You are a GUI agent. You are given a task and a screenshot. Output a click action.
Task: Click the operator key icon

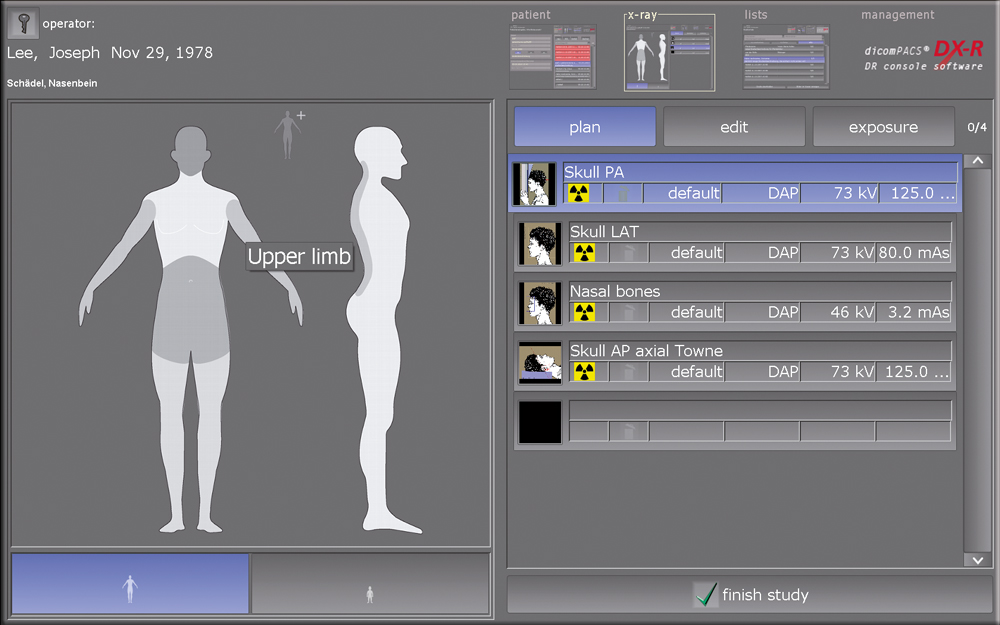pyautogui.click(x=22, y=22)
